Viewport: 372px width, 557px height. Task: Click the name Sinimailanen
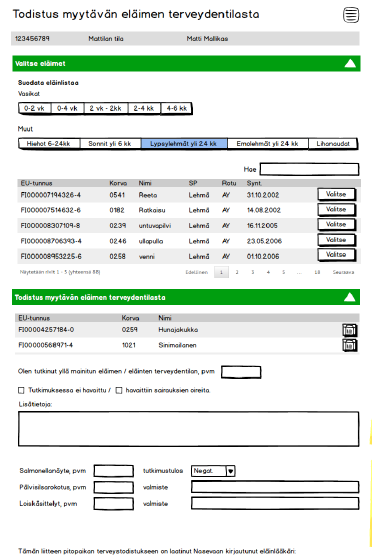(x=177, y=345)
